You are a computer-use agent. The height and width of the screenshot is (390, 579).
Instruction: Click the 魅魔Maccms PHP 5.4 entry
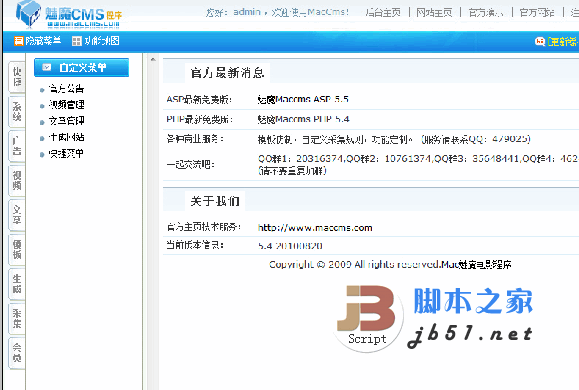coord(303,119)
